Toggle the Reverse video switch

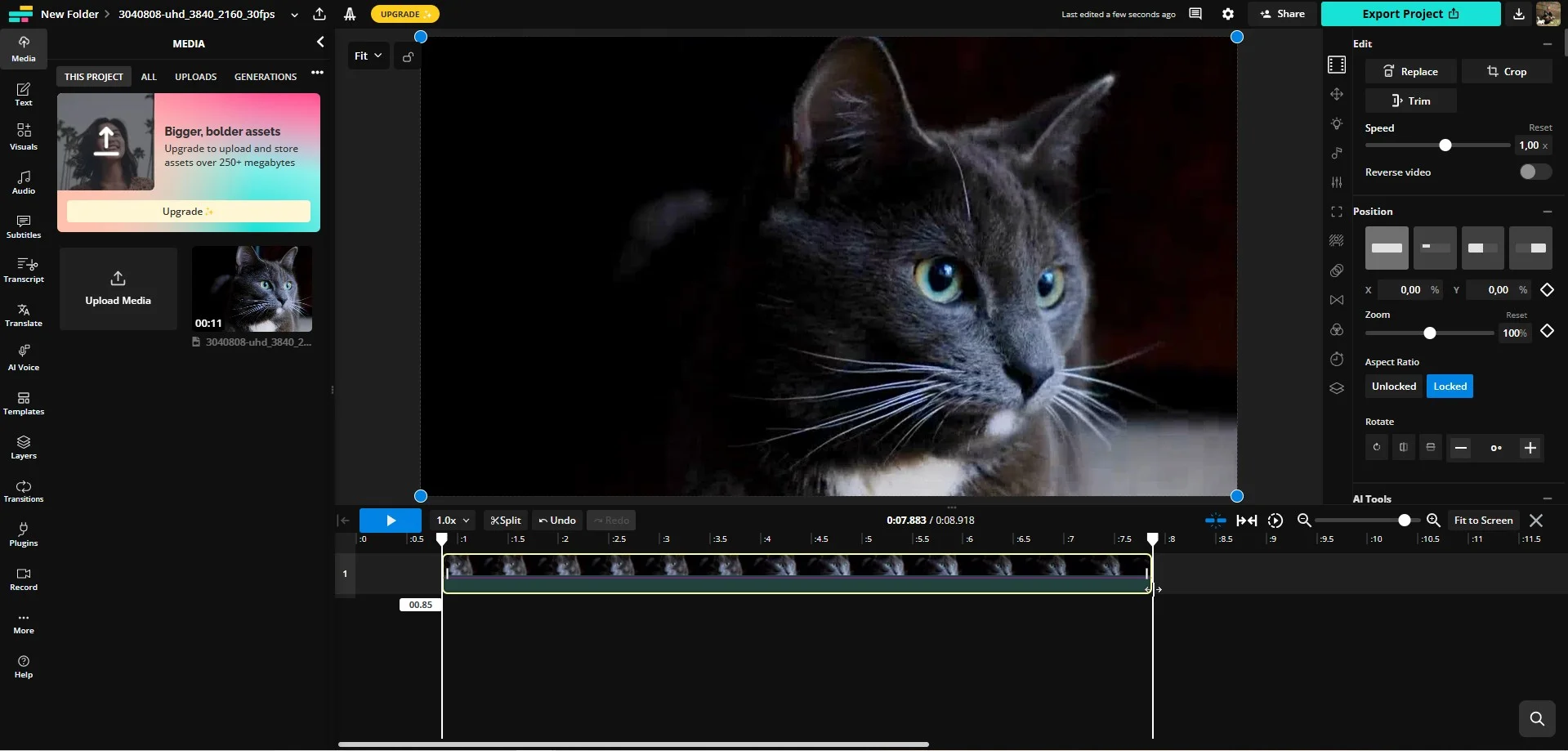pos(1534,172)
